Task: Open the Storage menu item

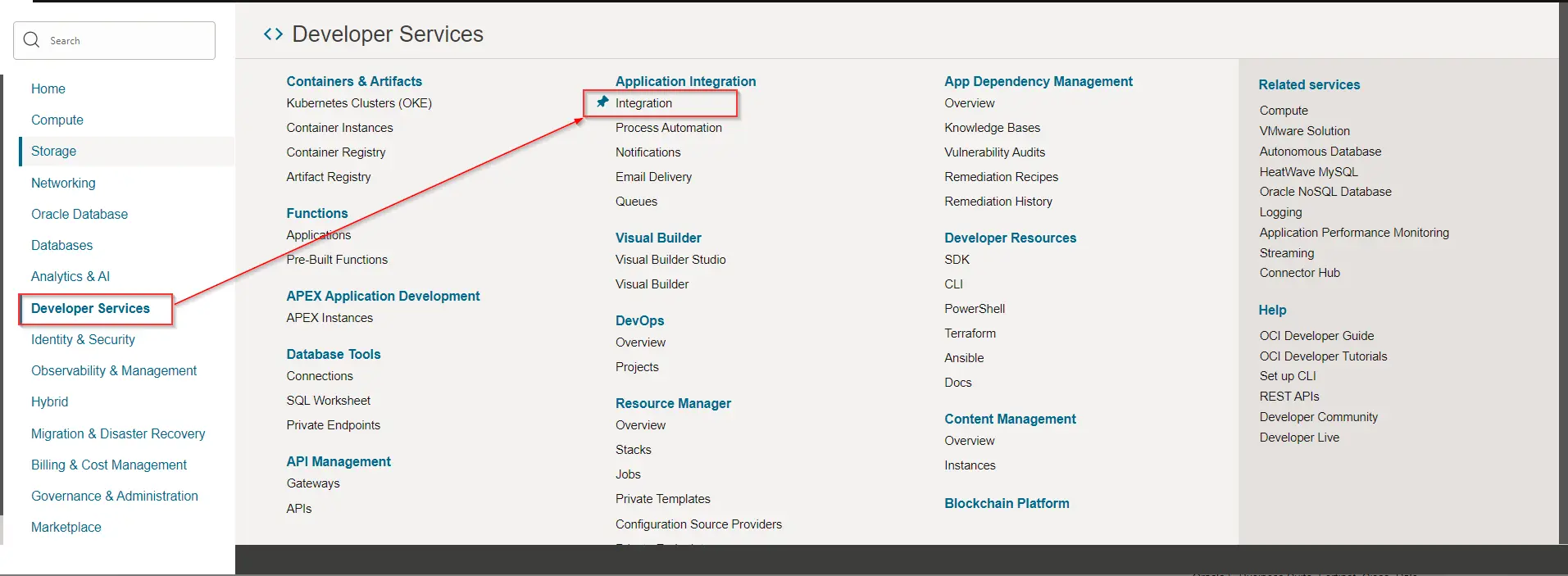Action: [x=54, y=152]
